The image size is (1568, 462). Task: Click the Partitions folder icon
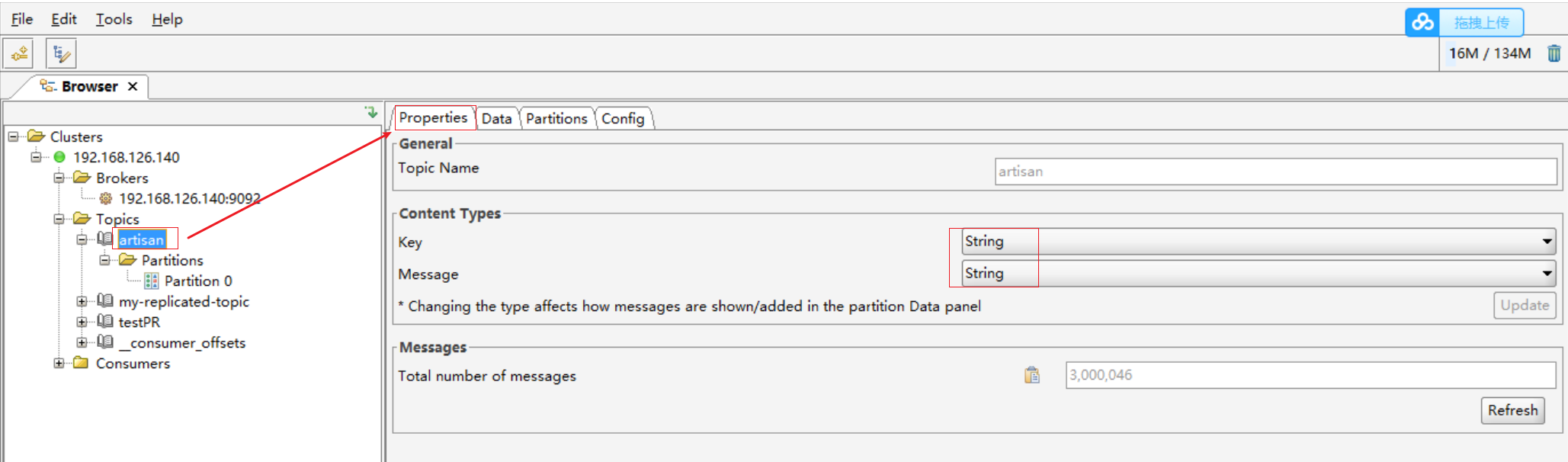point(127,260)
